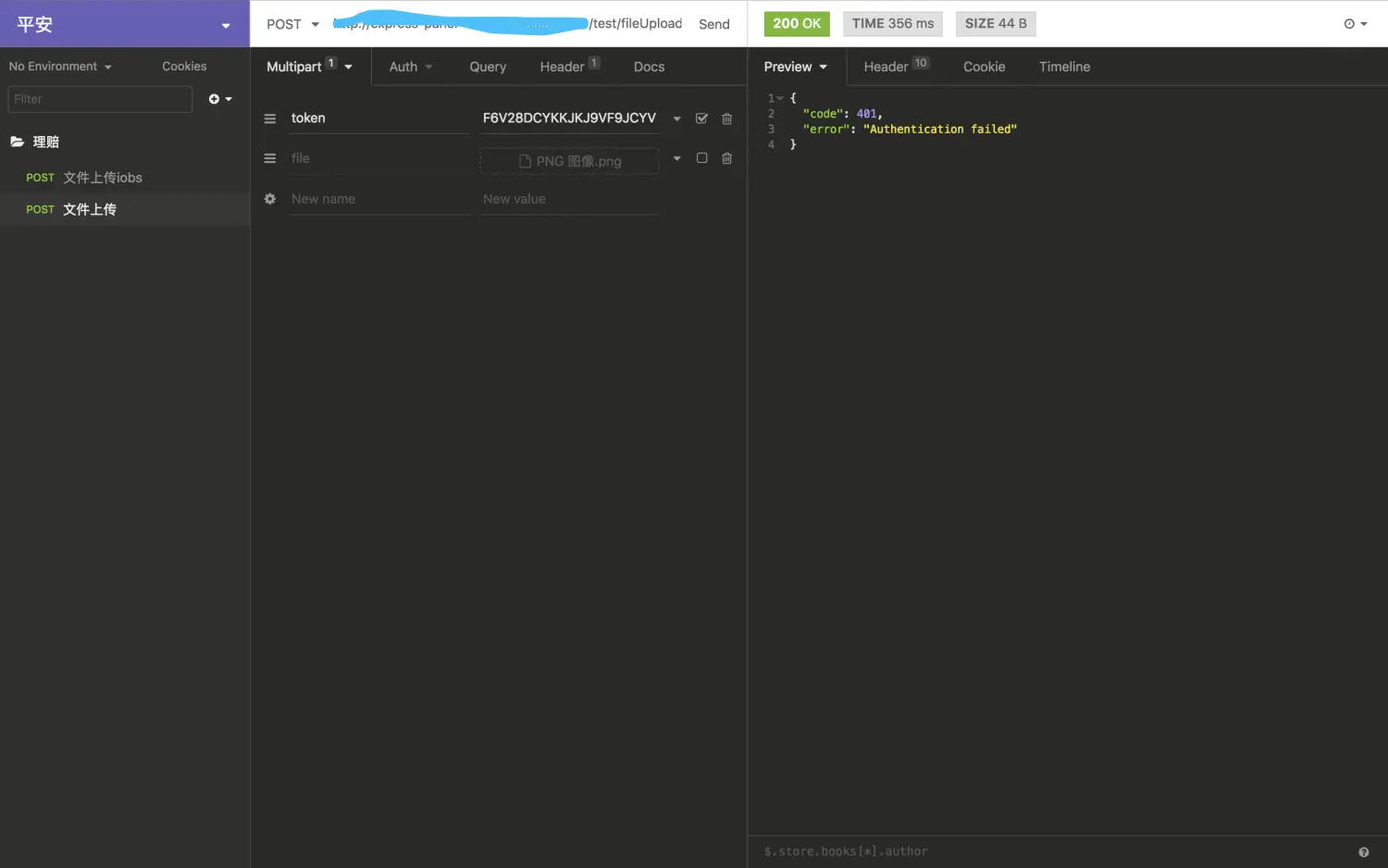The width and height of the screenshot is (1388, 868).
Task: Click the SIZE 44 B badge
Action: click(x=996, y=24)
